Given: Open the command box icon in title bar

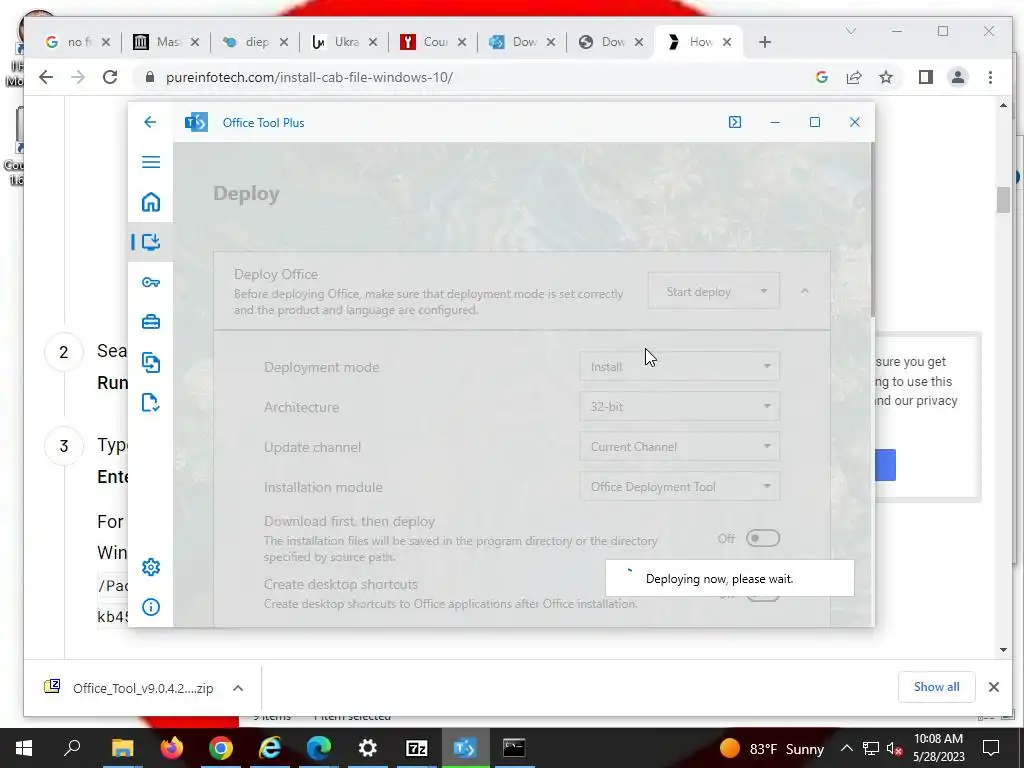Looking at the screenshot, I should click(735, 122).
